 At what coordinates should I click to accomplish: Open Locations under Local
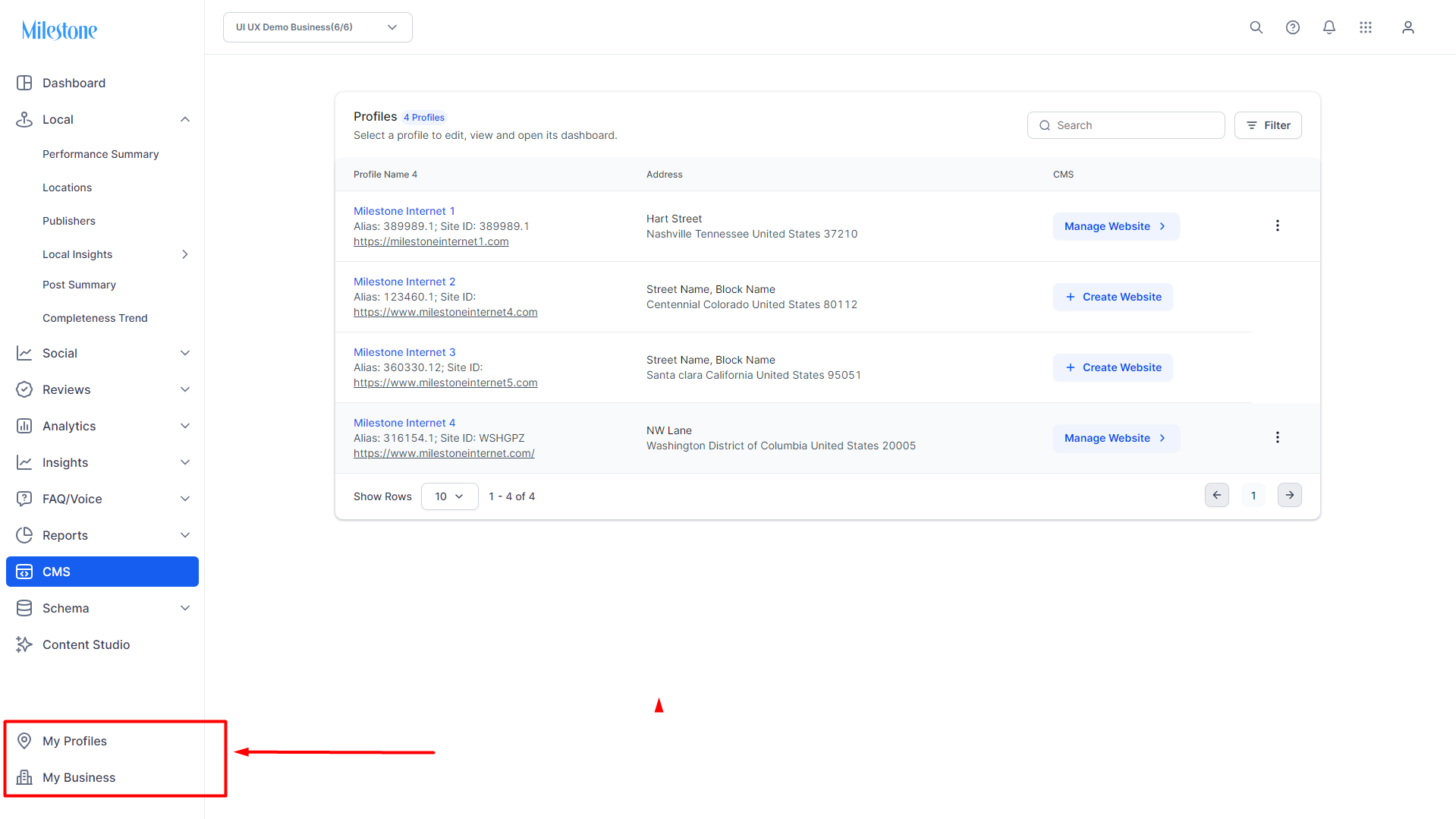point(67,187)
